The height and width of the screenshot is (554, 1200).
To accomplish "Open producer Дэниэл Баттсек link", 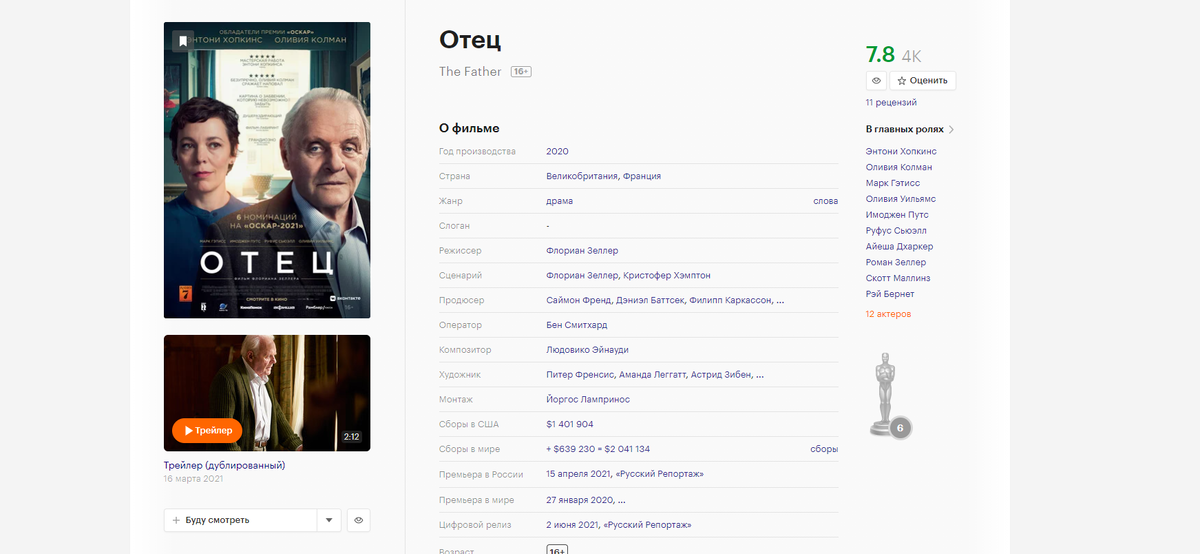I will tap(651, 300).
